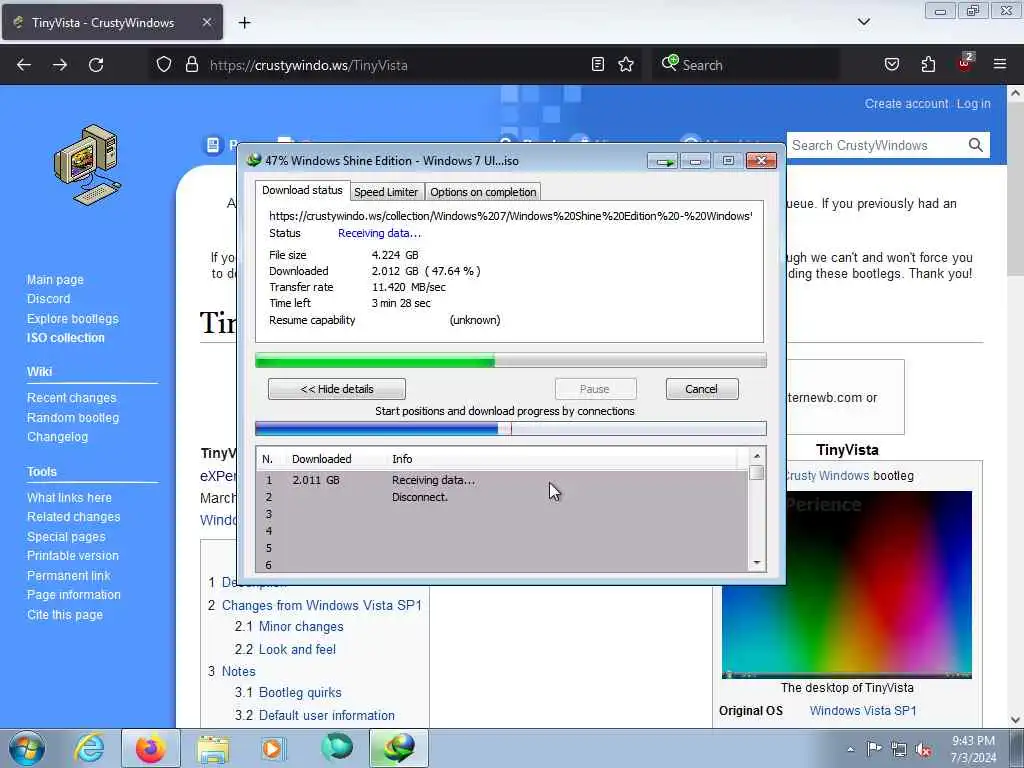The height and width of the screenshot is (768, 1024).
Task: Open Action Center flag in tray
Action: click(874, 749)
